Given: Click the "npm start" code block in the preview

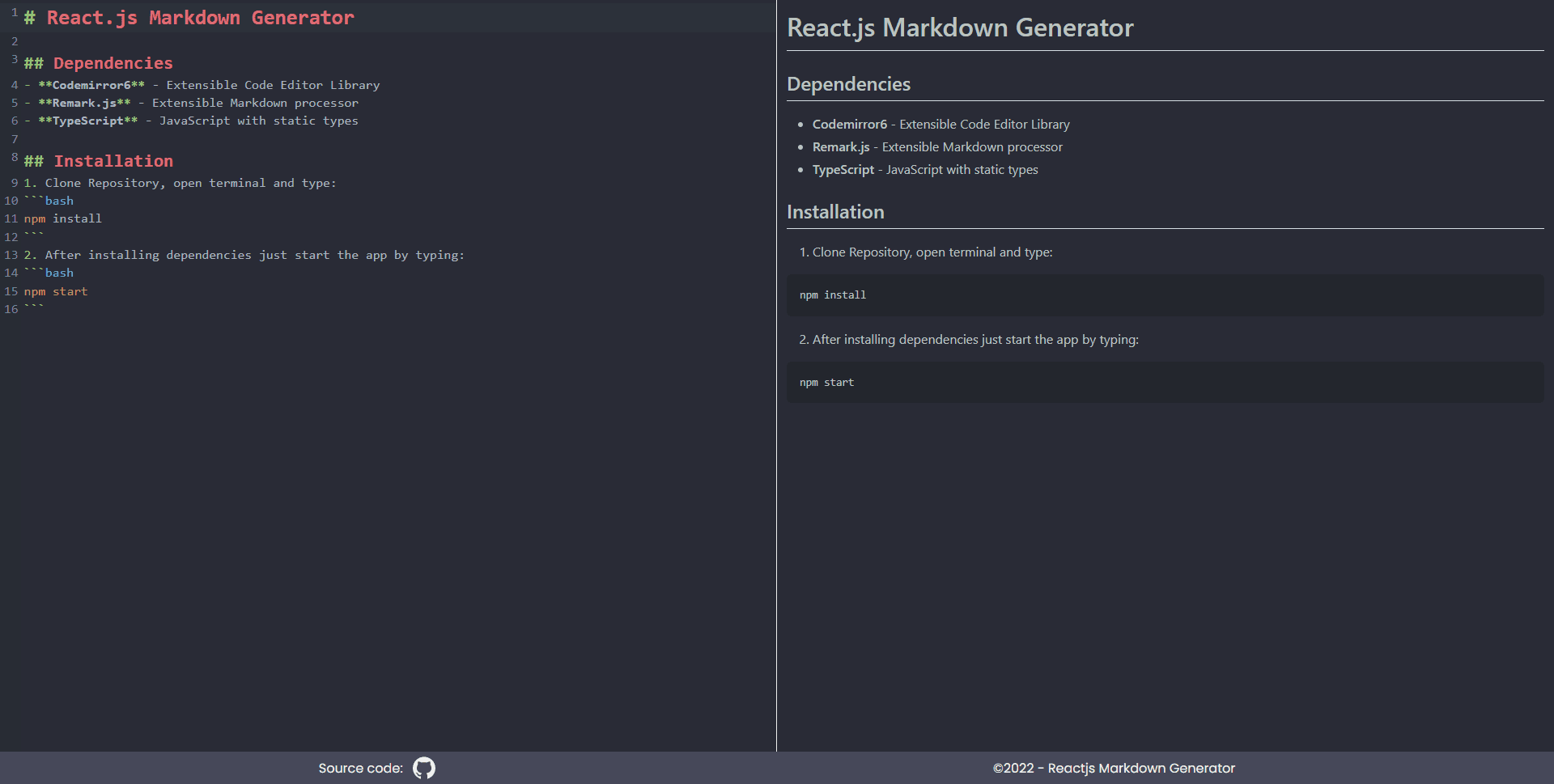Looking at the screenshot, I should tap(826, 382).
